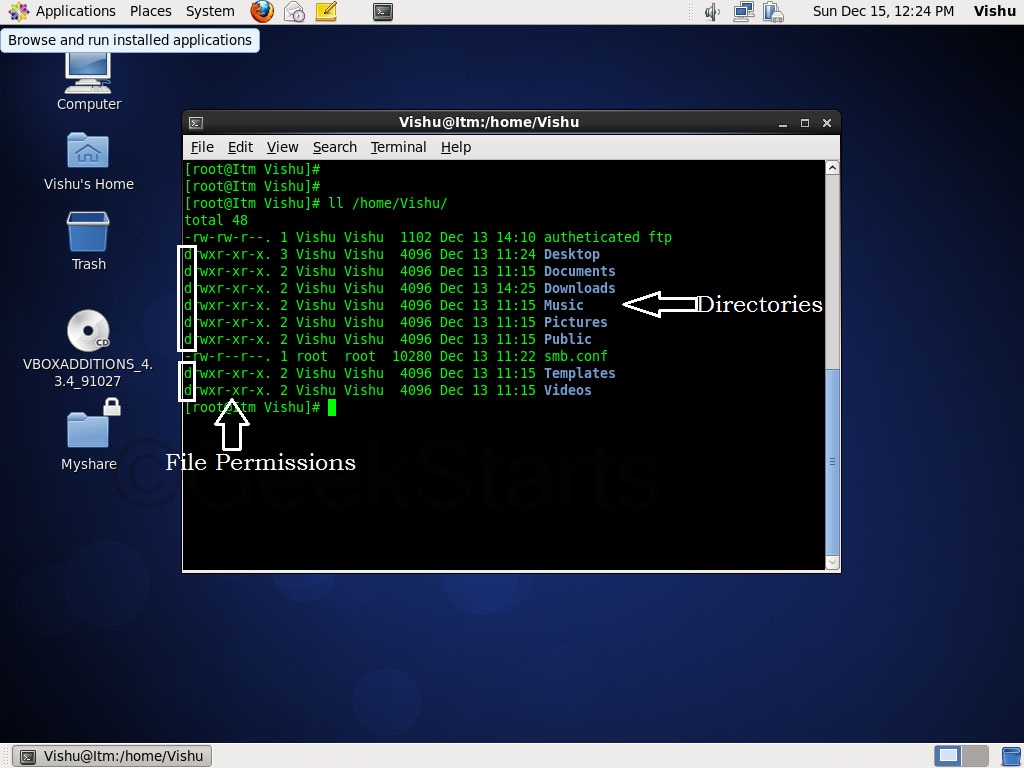Click the Downloads directory name in terminal
This screenshot has width=1024, height=768.
coord(579,289)
